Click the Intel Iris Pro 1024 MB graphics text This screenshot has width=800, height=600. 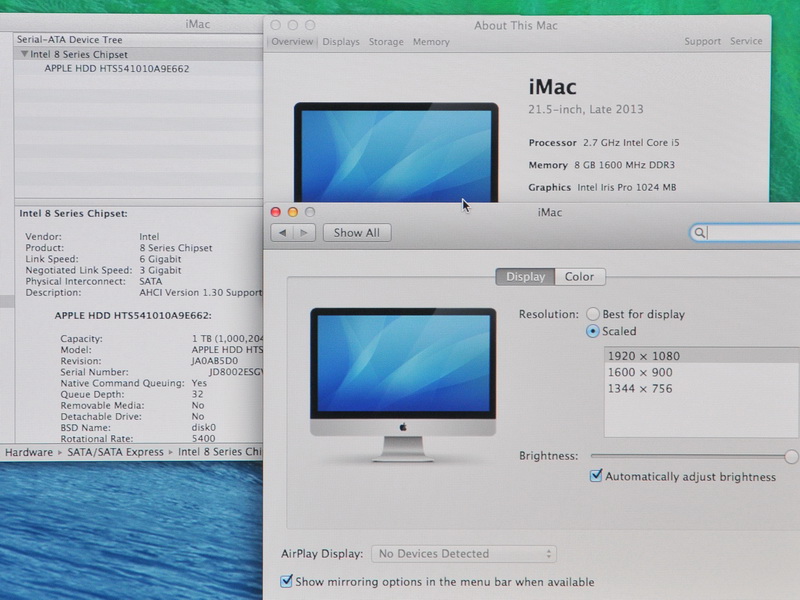[627, 187]
